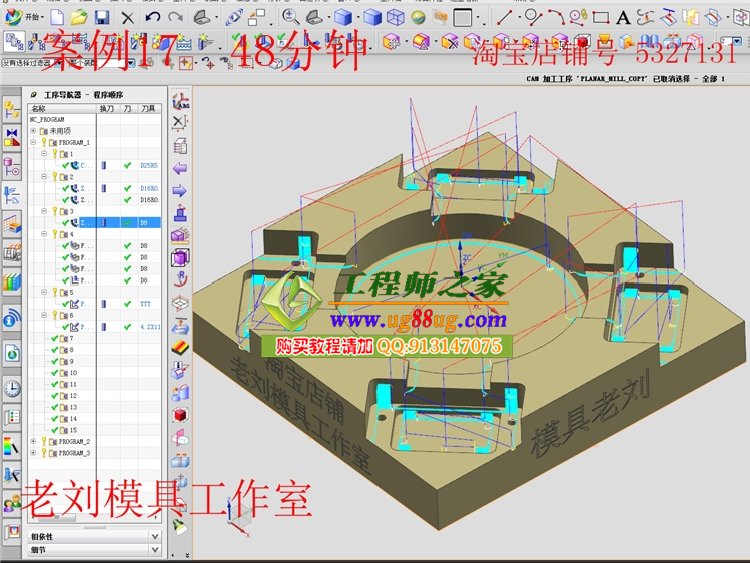The image size is (750, 563).
Task: Save using the floppy disk icon
Action: tap(102, 17)
